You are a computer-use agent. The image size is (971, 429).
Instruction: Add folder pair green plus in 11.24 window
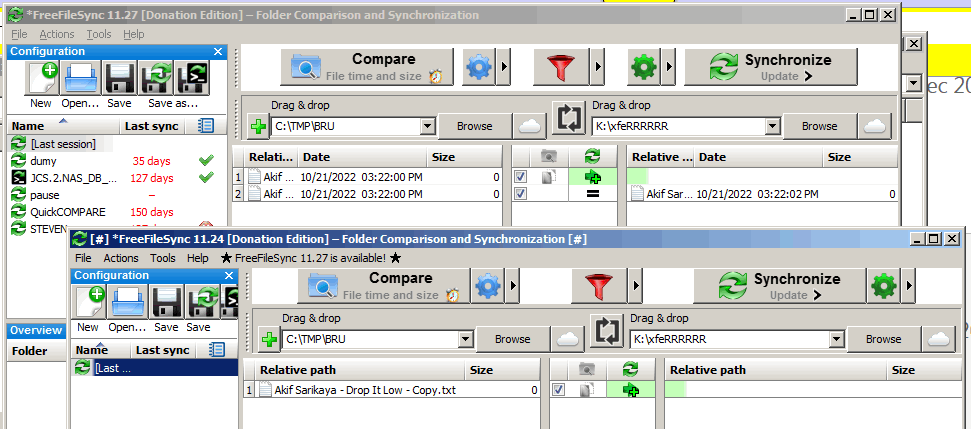(x=269, y=339)
